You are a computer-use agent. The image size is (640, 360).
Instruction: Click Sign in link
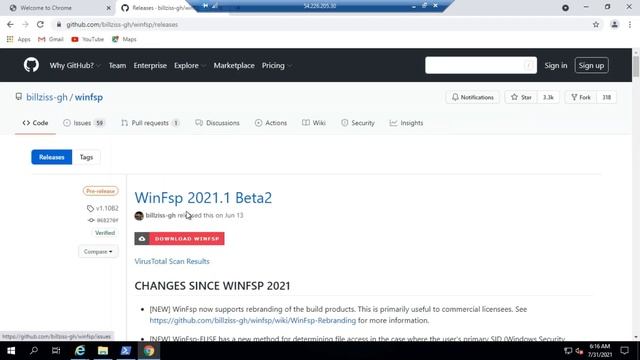556,65
